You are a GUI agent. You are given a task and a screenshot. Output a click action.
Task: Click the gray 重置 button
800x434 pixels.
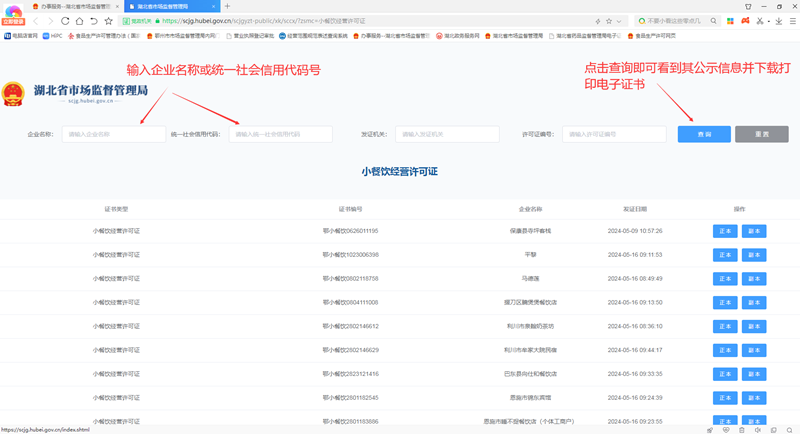point(761,134)
